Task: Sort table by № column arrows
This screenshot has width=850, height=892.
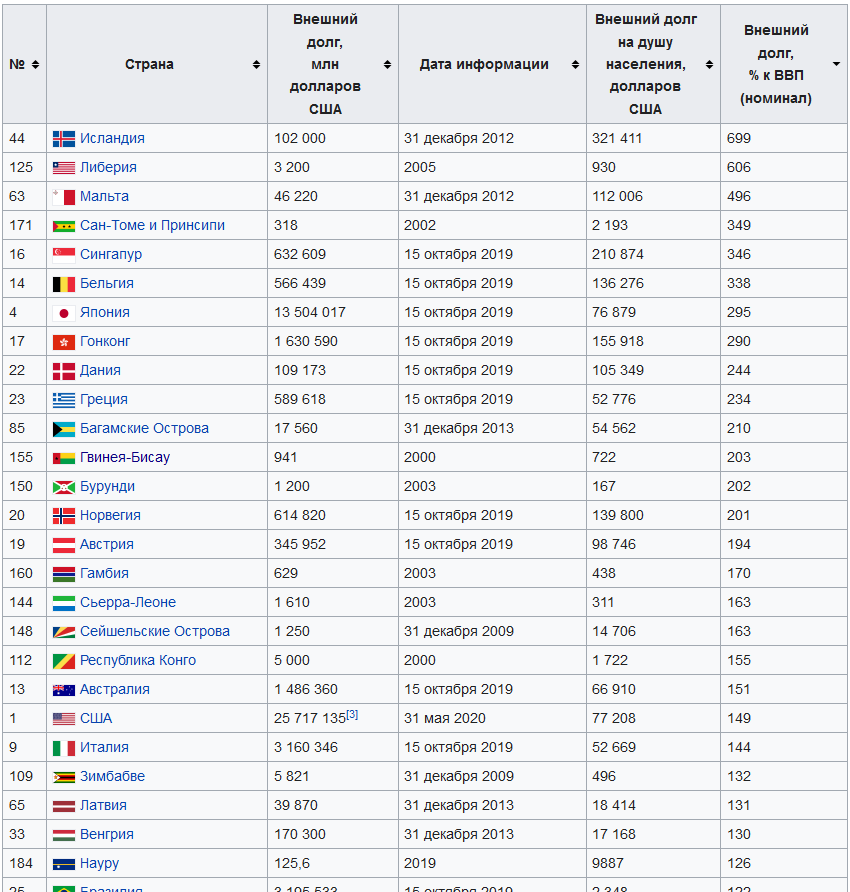Action: [x=35, y=65]
